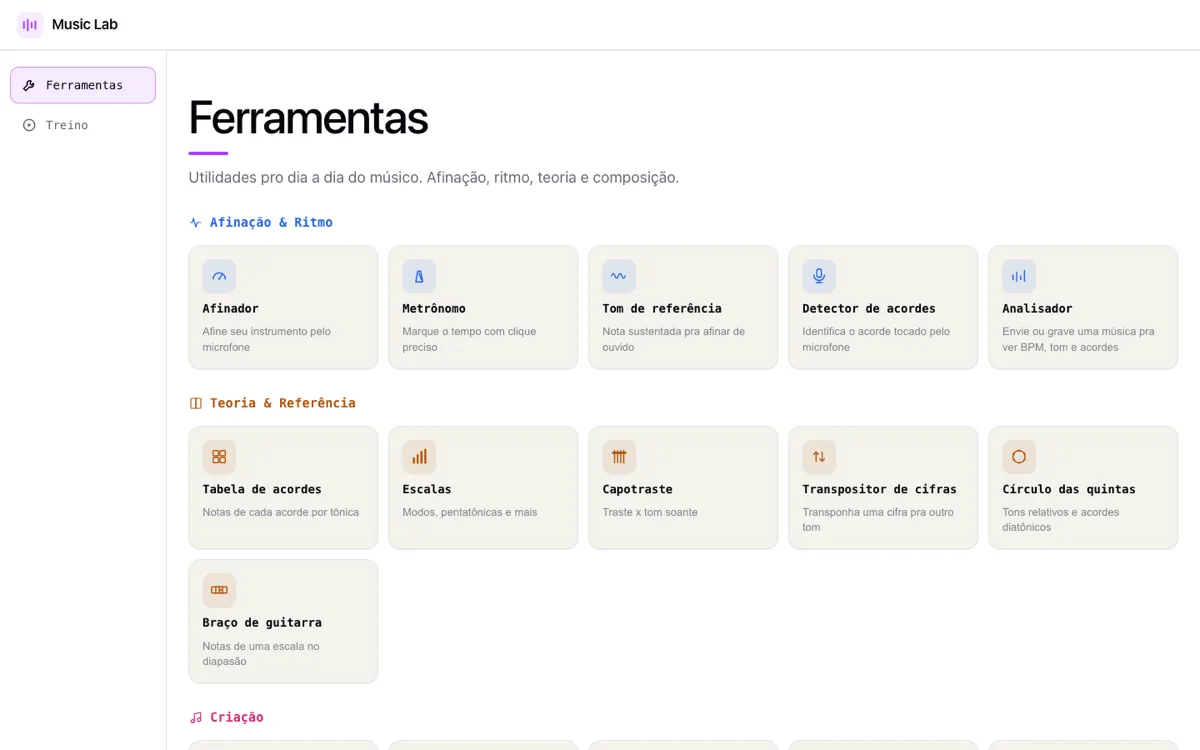Open the Transpositor de cifras card title
Screen dimensions: 1200x750
click(879, 490)
